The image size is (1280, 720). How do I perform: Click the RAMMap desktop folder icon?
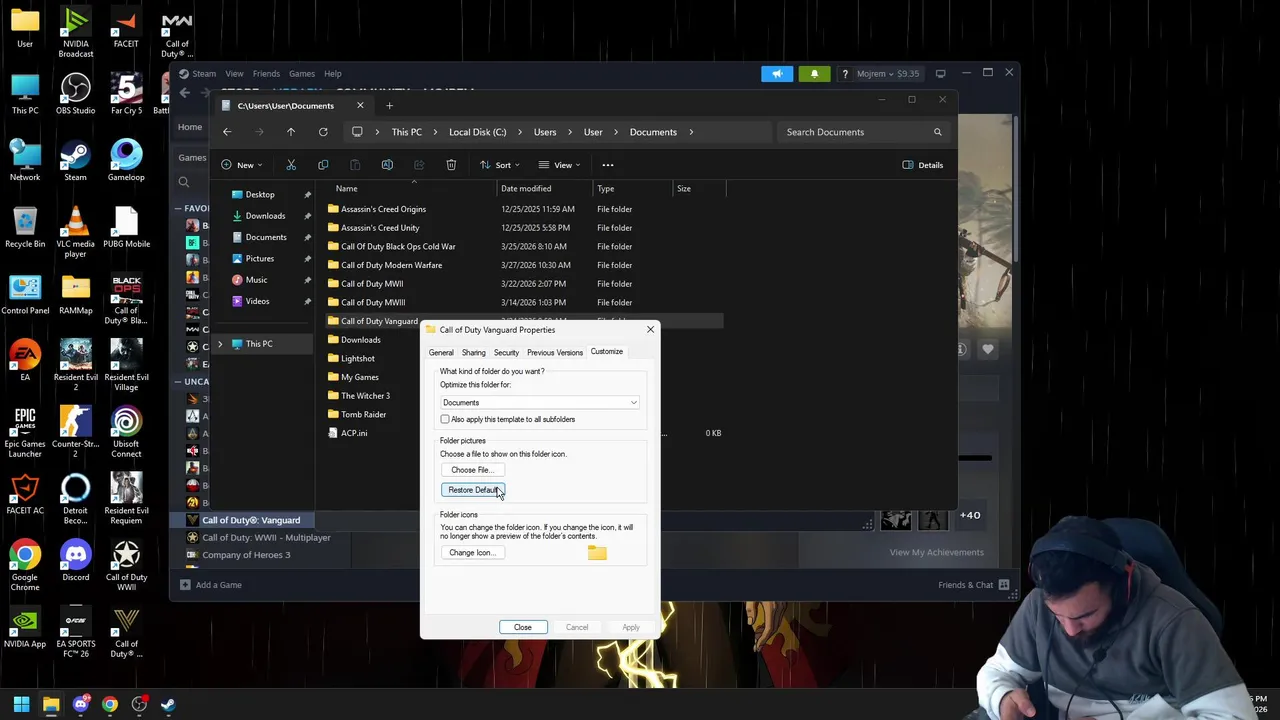pyautogui.click(x=75, y=294)
